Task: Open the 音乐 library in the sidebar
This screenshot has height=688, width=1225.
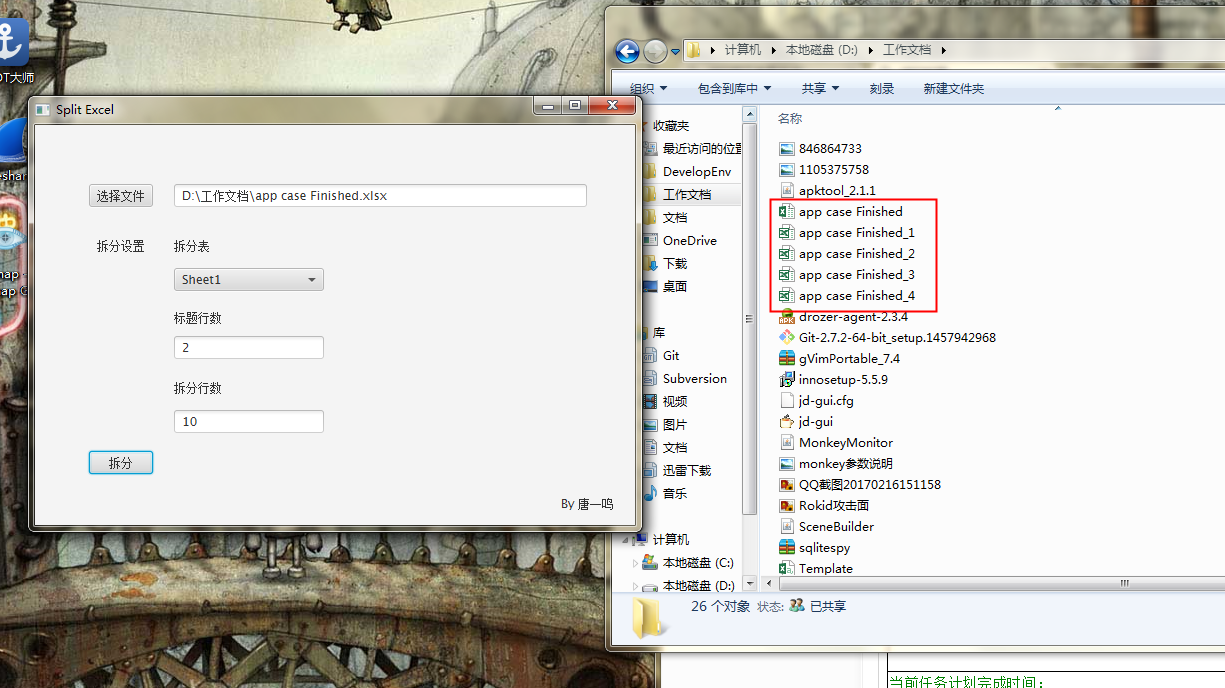Action: pos(665,494)
